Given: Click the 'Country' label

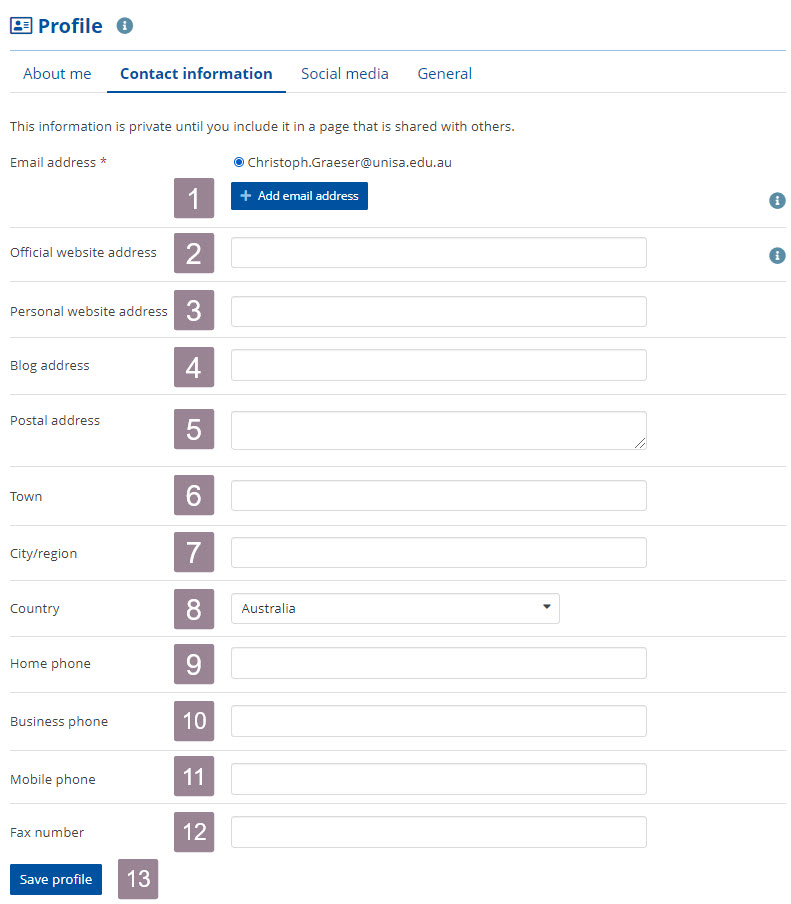Looking at the screenshot, I should [x=35, y=609].
